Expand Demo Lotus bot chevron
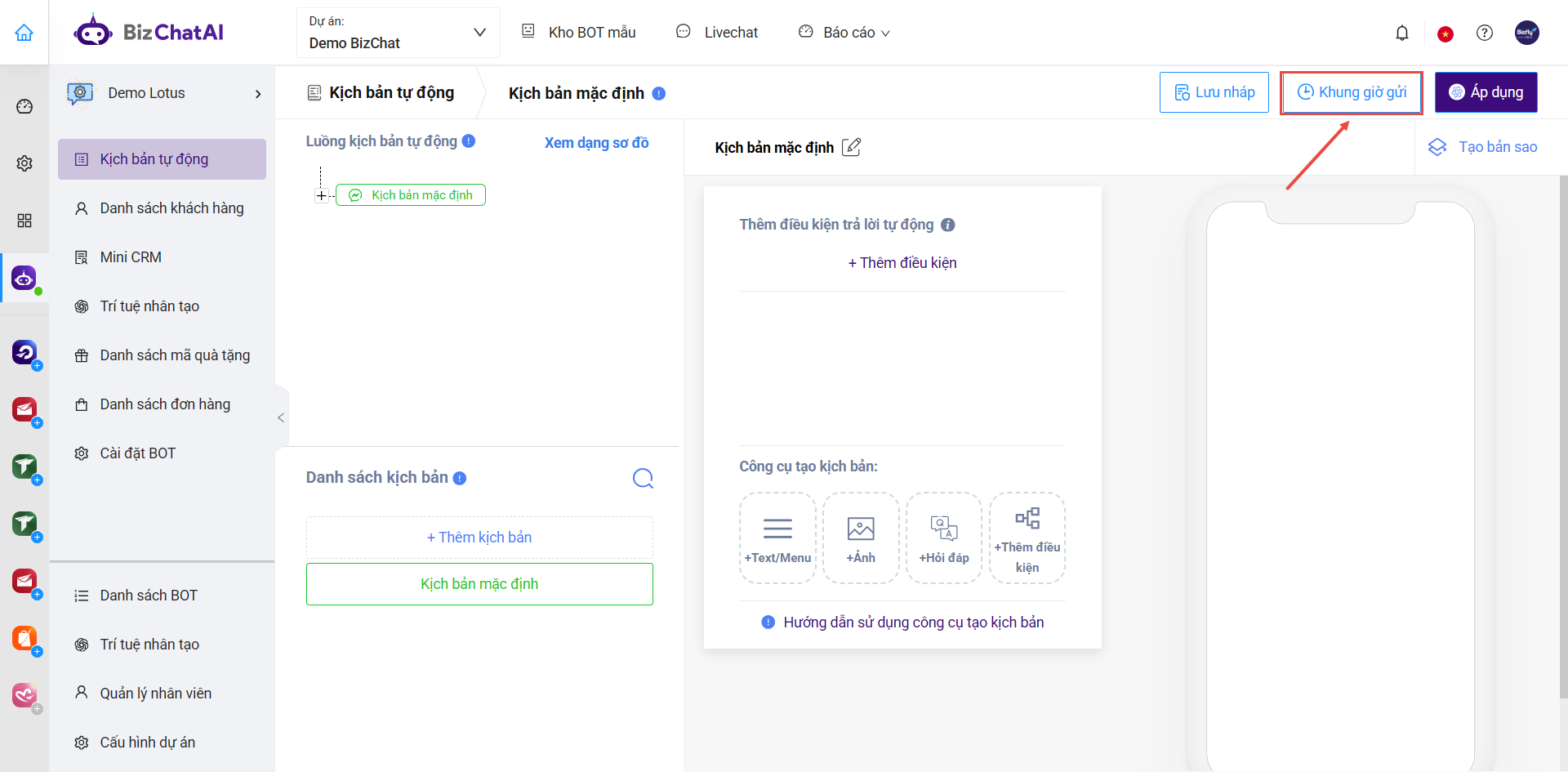Viewport: 1568px width, 772px height. (258, 94)
